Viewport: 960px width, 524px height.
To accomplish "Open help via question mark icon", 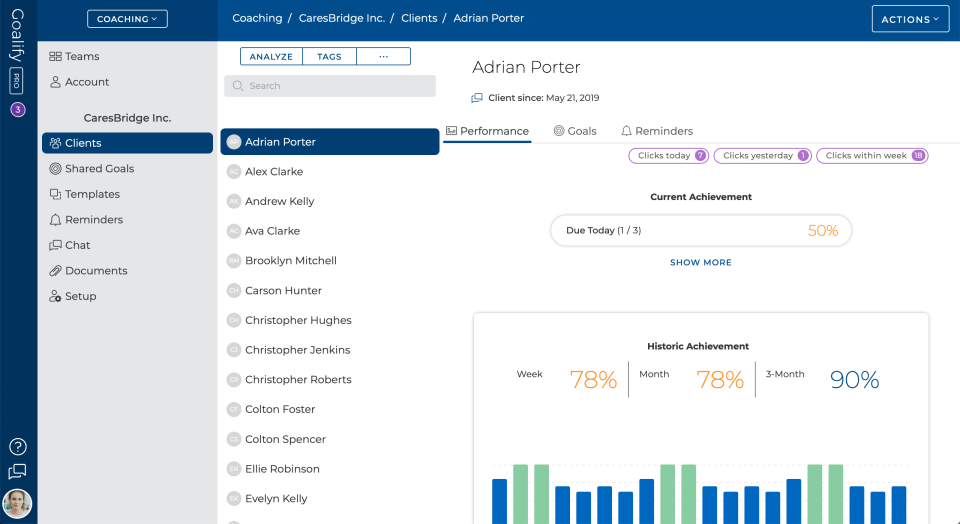I will click(18, 447).
